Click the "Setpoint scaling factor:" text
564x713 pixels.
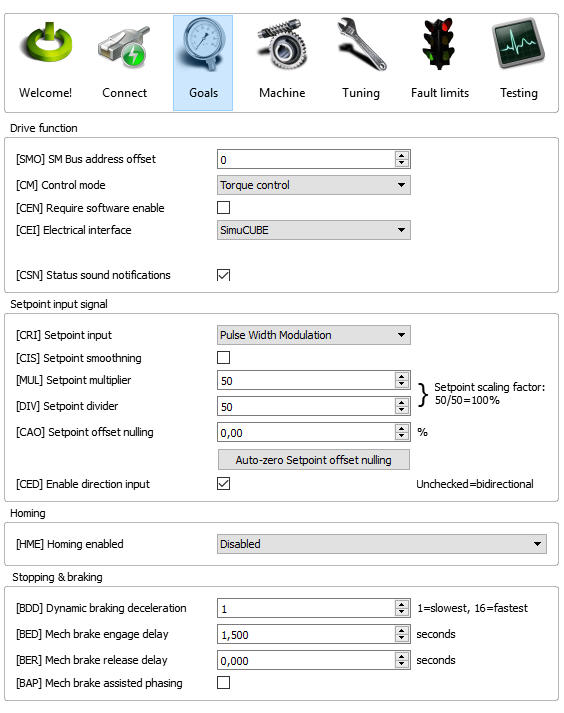click(x=489, y=387)
